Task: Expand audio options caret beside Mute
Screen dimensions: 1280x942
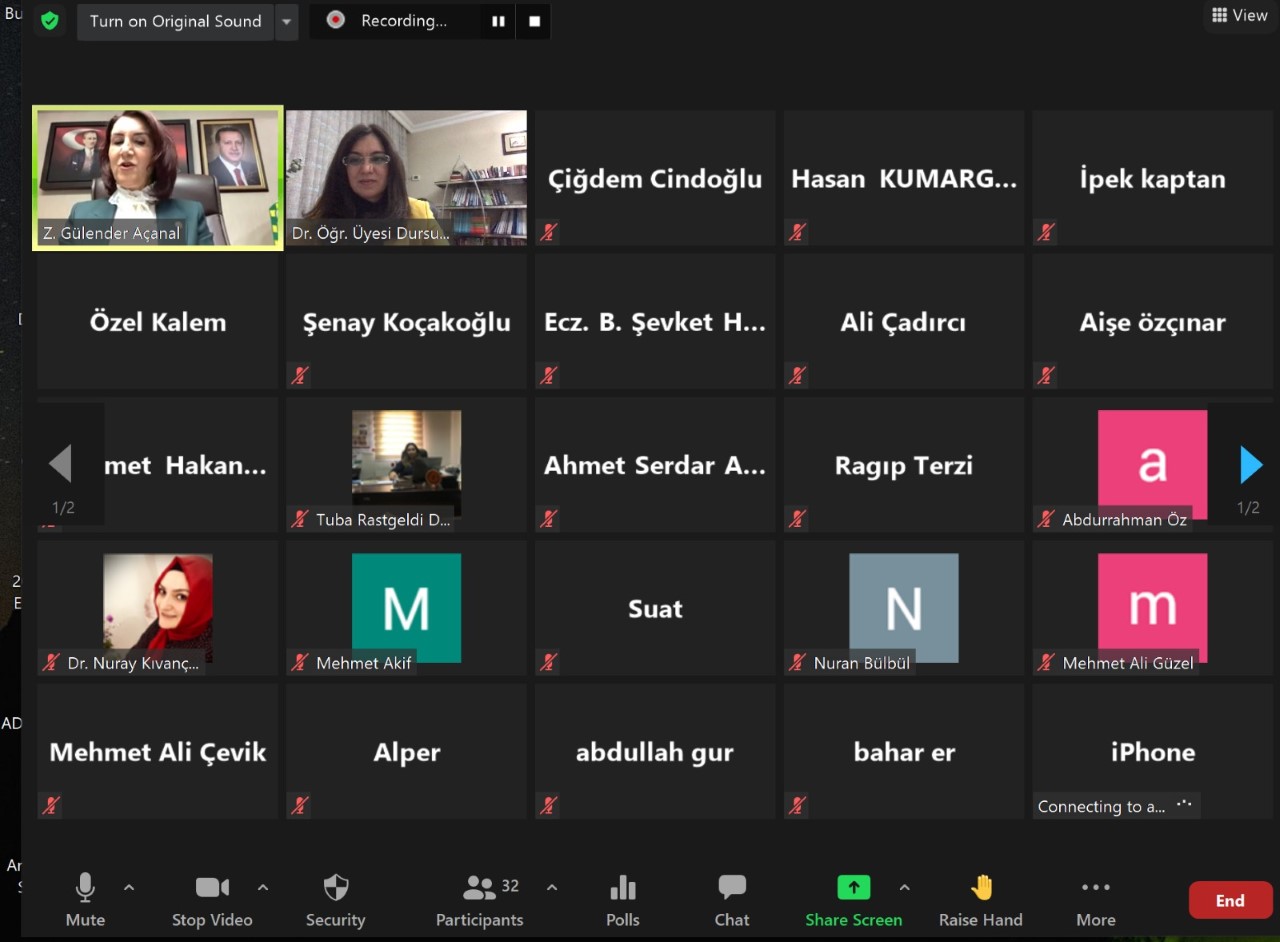Action: (129, 887)
